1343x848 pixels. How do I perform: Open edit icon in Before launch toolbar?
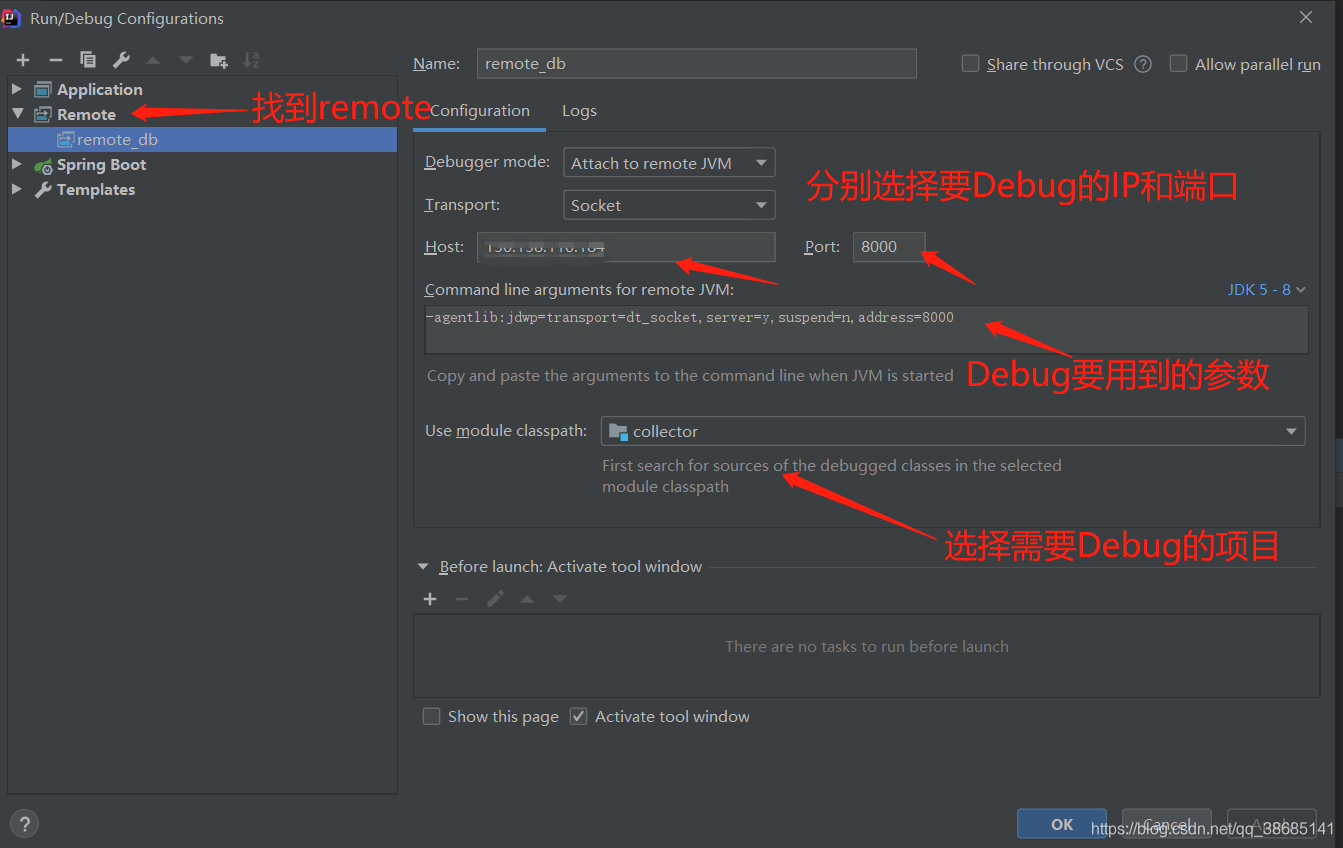coord(494,598)
